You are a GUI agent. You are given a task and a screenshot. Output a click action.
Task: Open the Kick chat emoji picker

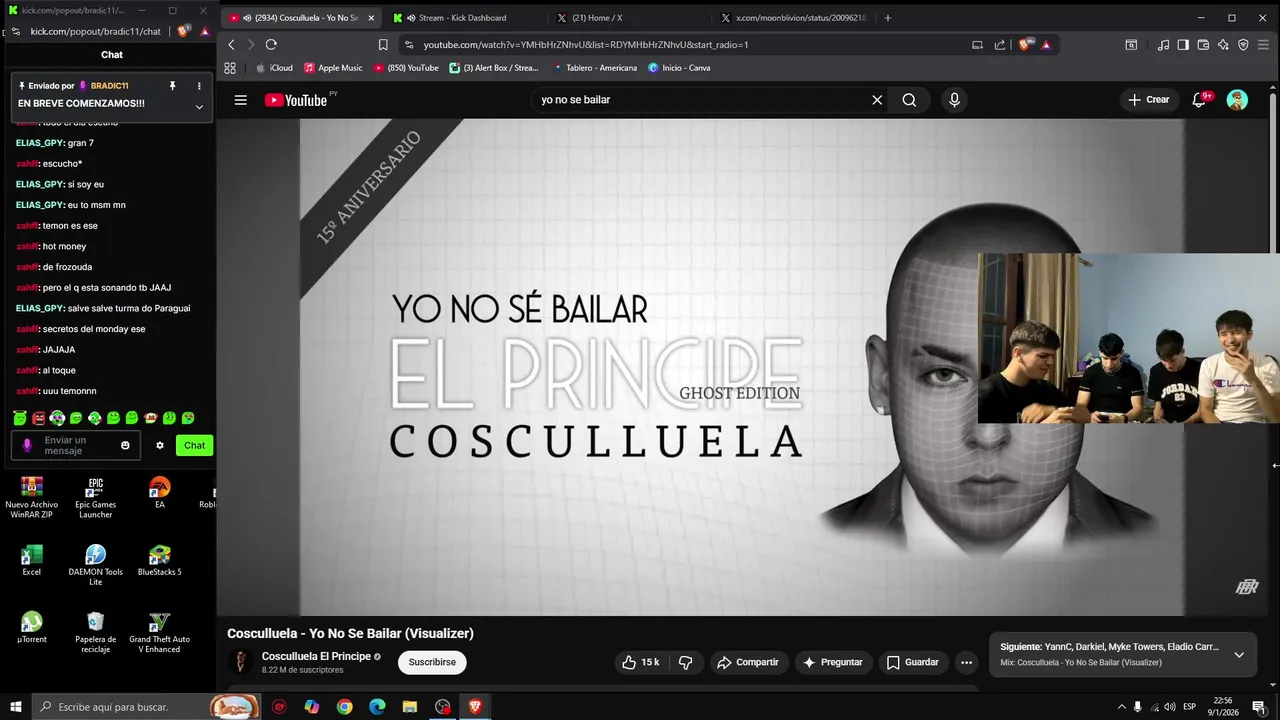pos(125,445)
